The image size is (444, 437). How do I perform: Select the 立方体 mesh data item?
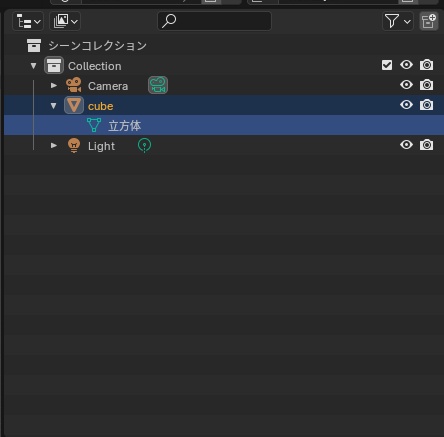click(124, 126)
